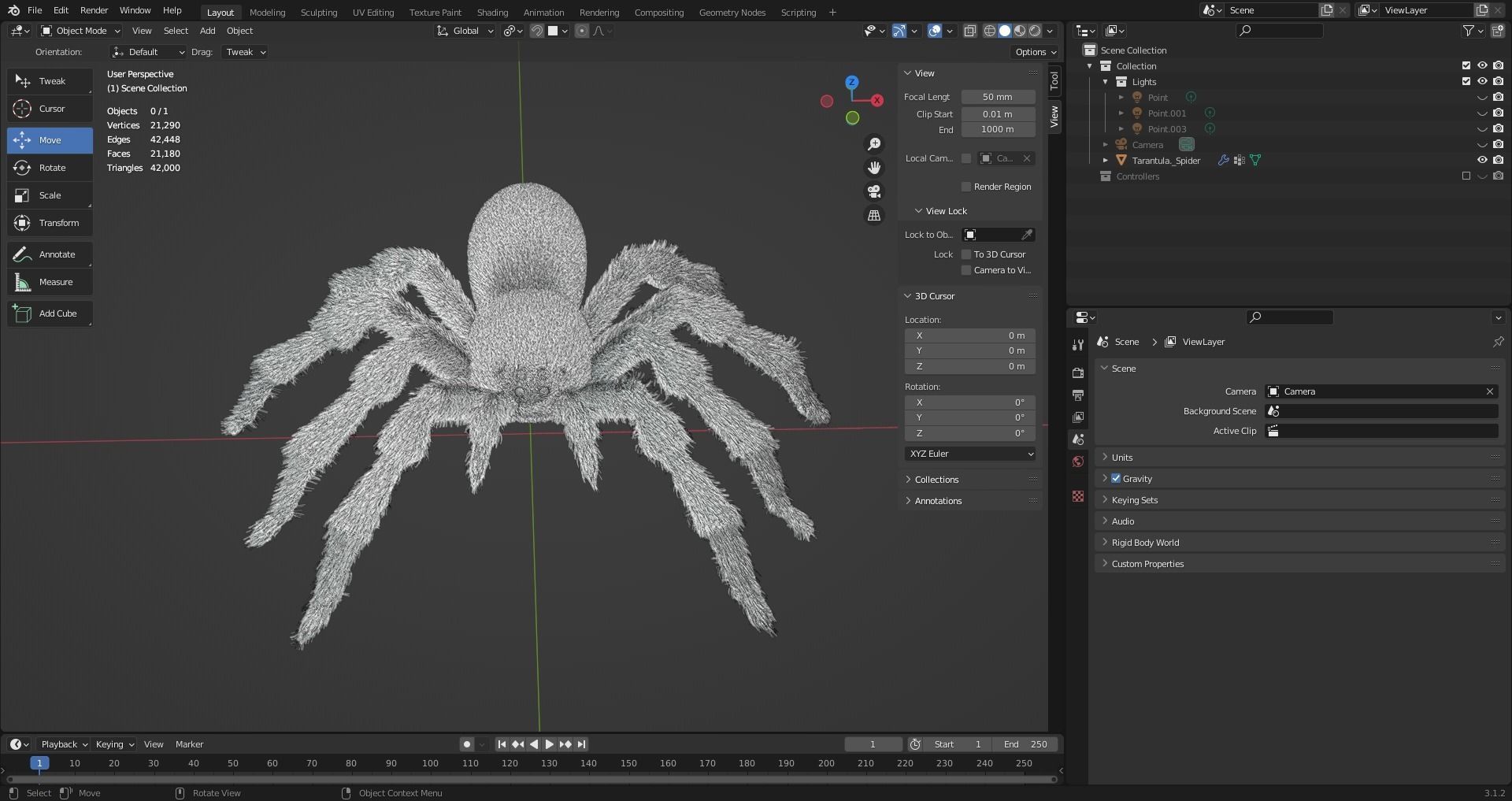Screen dimensions: 1512x801
Task: Switch to the Shading workspace tab
Action: coord(492,12)
